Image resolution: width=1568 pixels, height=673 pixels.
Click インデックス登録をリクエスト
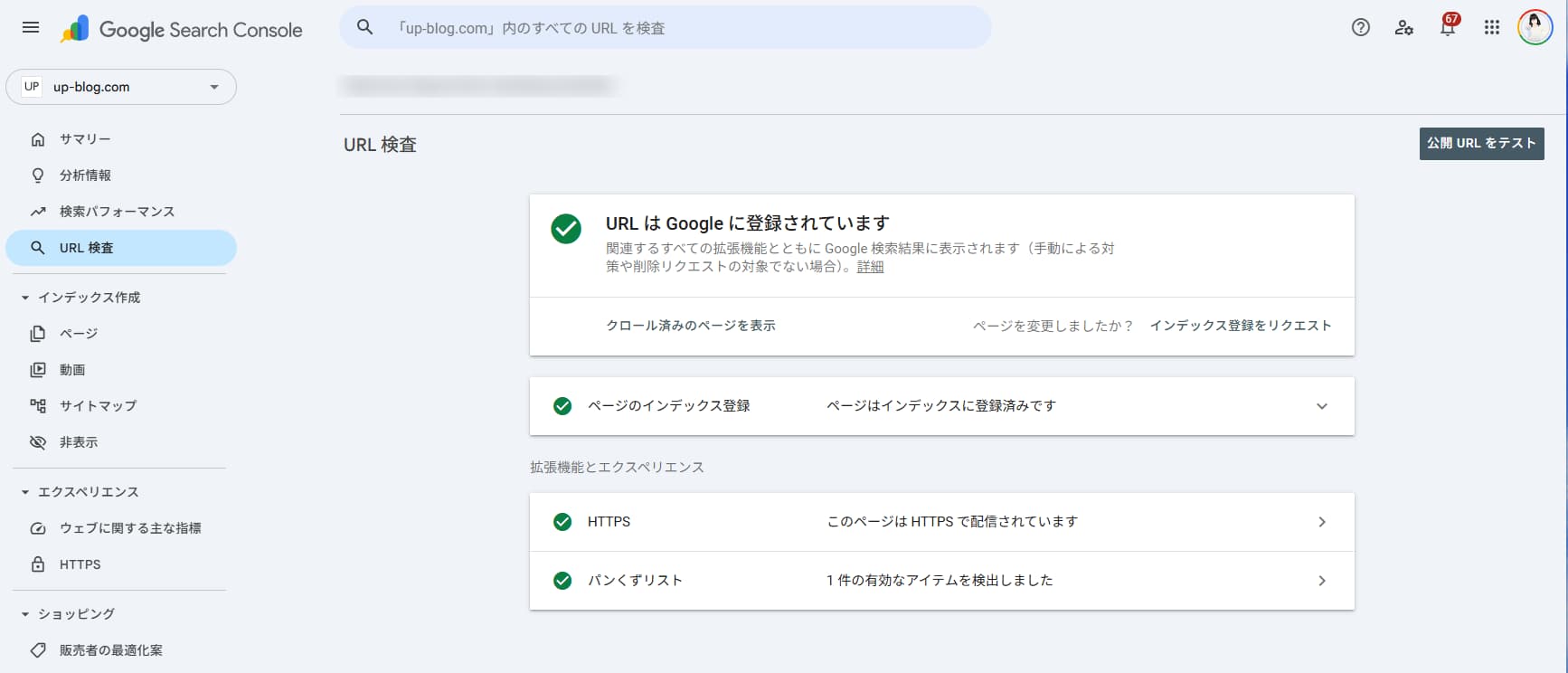click(1241, 326)
